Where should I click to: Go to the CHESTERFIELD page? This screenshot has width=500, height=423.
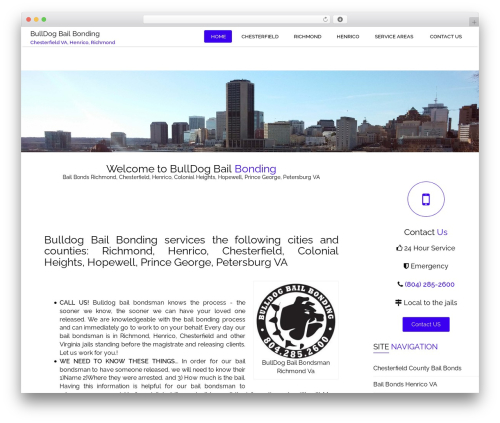click(260, 37)
